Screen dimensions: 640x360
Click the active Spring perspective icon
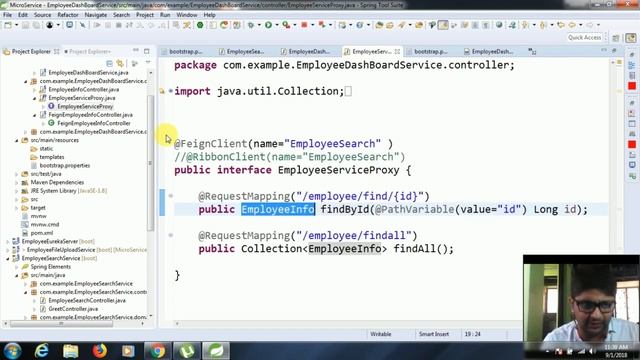pos(631,38)
